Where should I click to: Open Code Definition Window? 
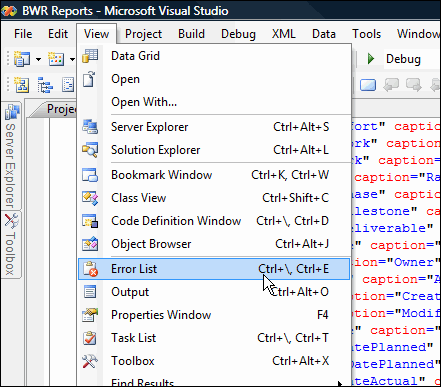click(x=214, y=221)
